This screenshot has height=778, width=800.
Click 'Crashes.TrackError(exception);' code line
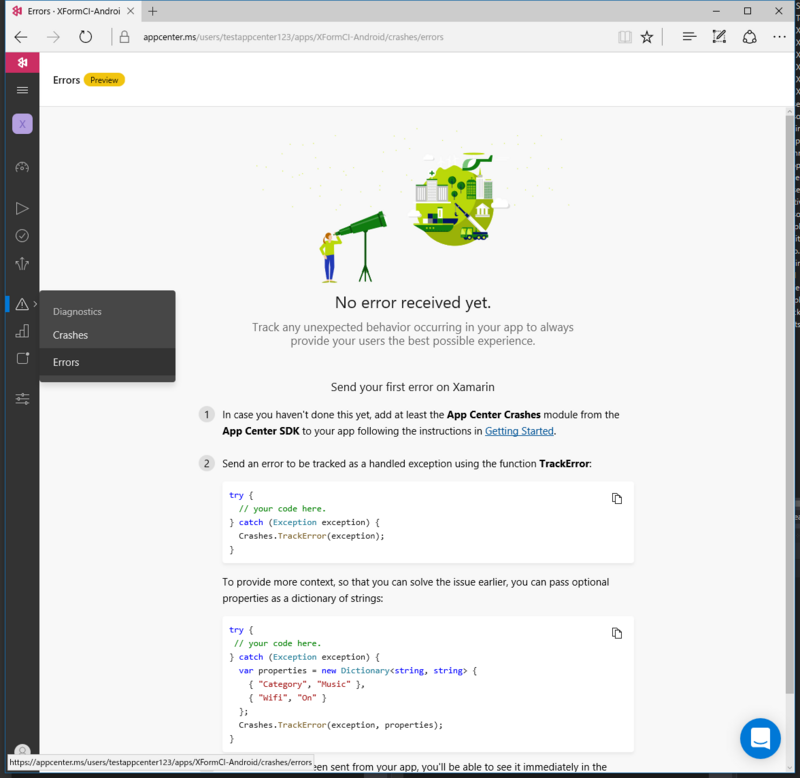coord(311,536)
